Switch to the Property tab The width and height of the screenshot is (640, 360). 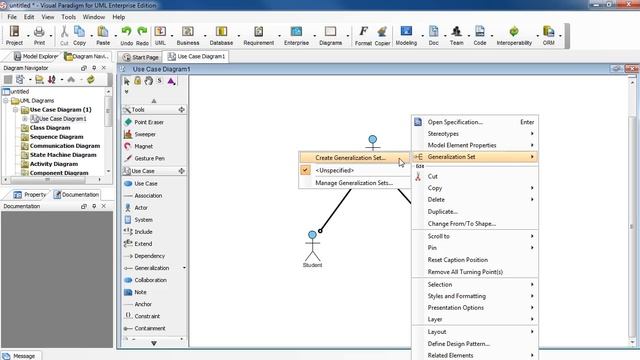(x=29, y=195)
